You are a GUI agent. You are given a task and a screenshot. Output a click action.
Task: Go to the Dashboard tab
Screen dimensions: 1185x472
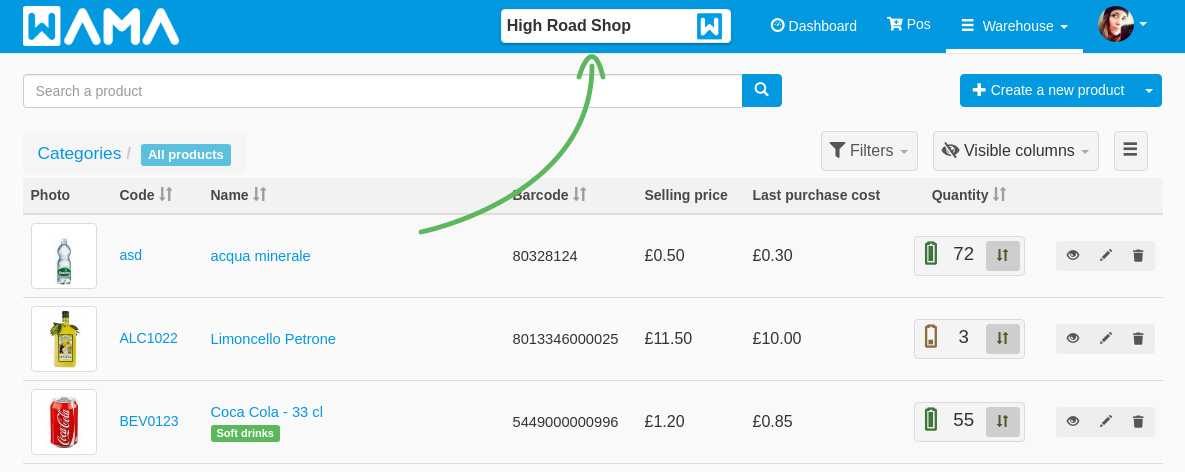click(x=814, y=26)
